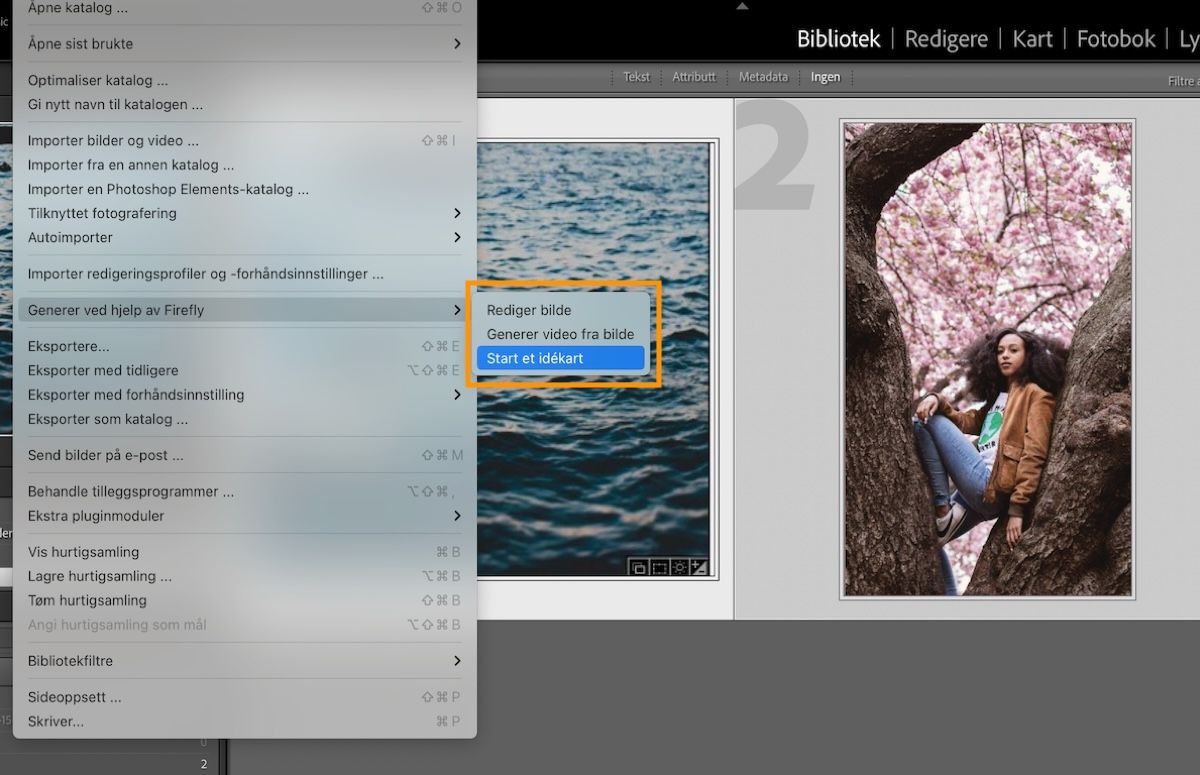Click the develop adjustments badge on ocean thumbnail
This screenshot has height=775, width=1200.
click(x=680, y=567)
